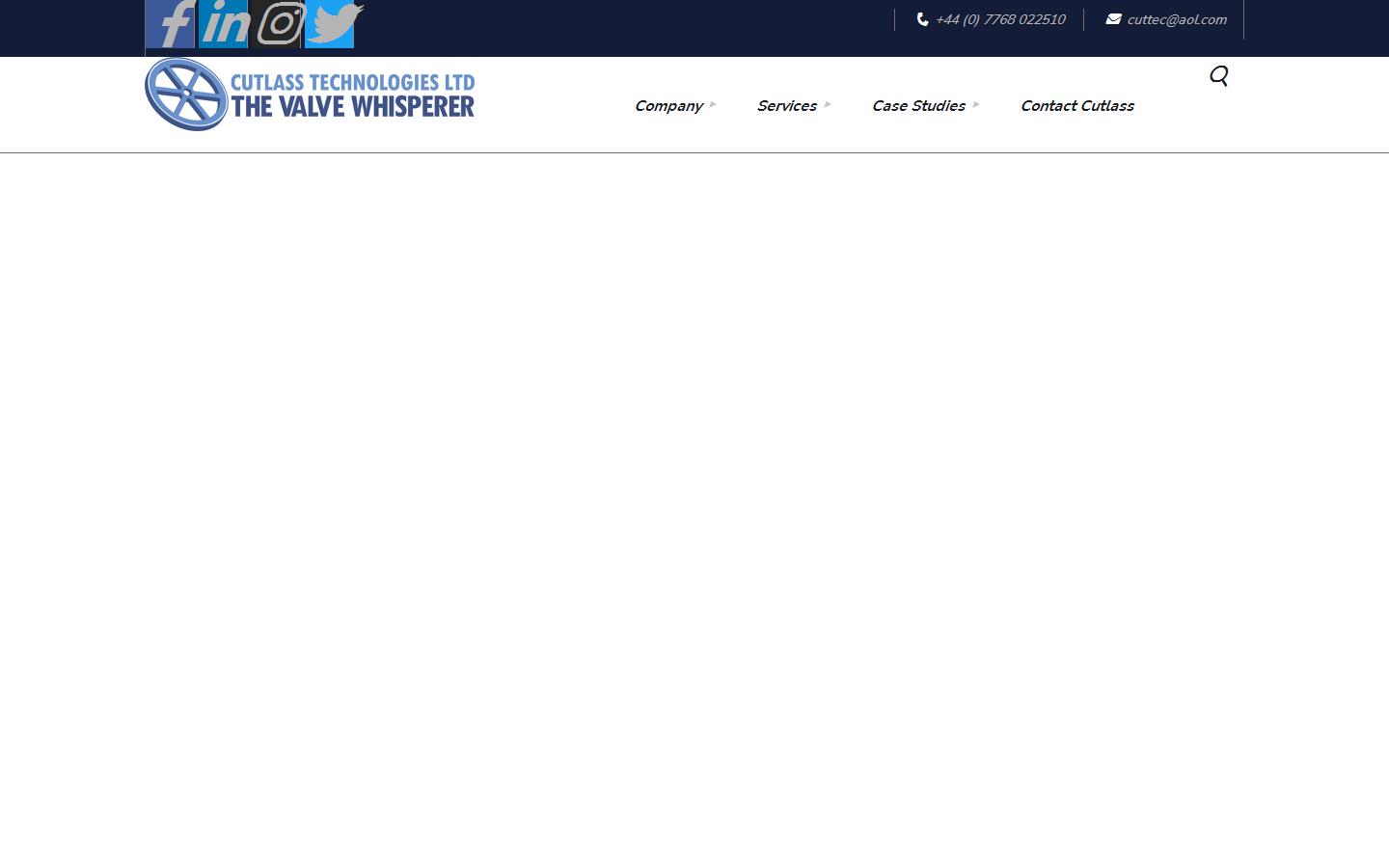
Task: Open the Instagram social icon
Action: click(x=279, y=24)
